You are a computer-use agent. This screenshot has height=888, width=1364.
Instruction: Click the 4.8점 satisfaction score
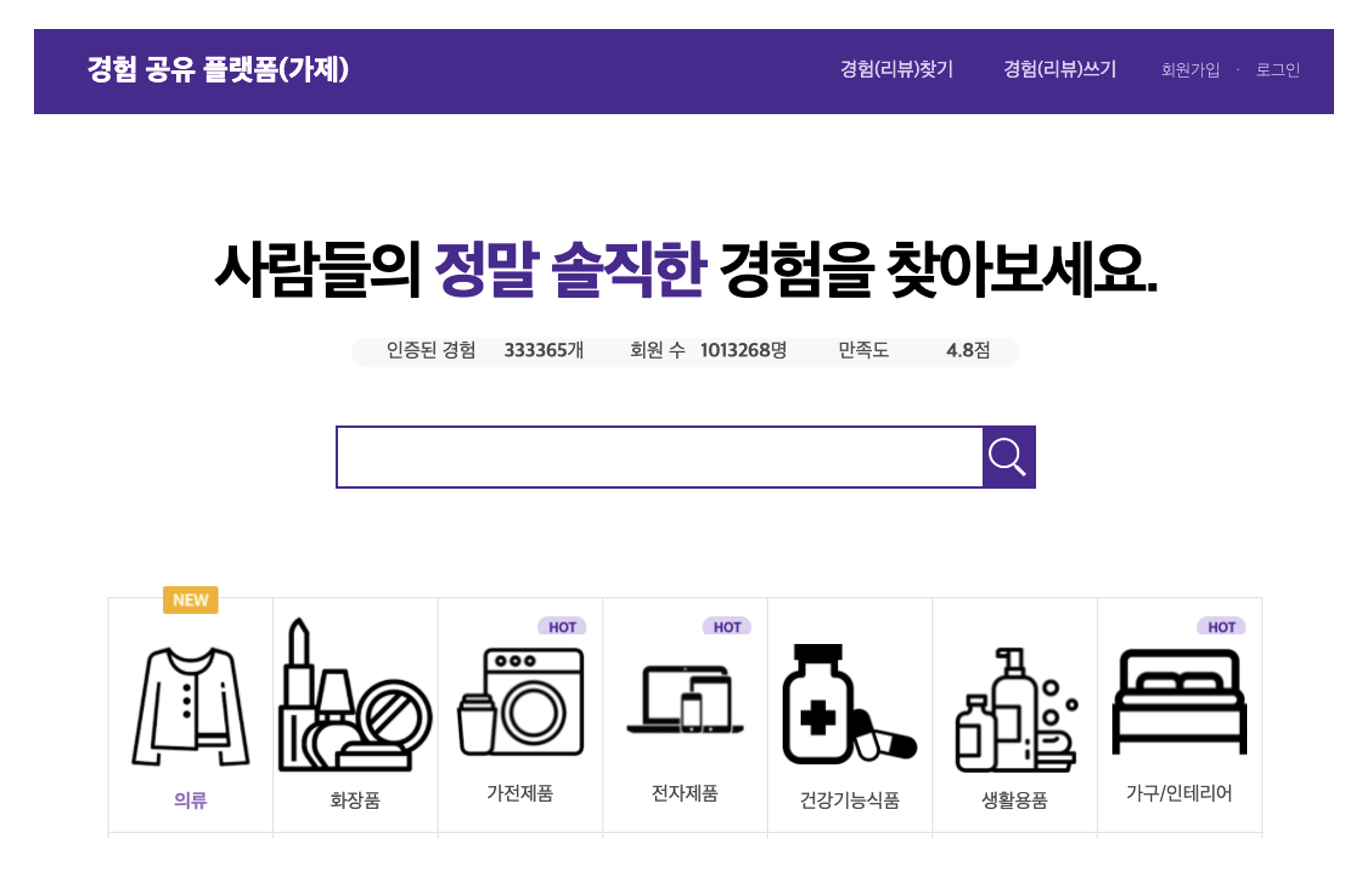coord(968,351)
